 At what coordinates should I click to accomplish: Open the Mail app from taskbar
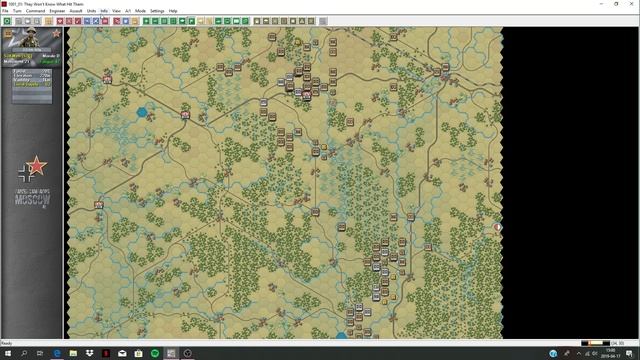click(x=122, y=353)
